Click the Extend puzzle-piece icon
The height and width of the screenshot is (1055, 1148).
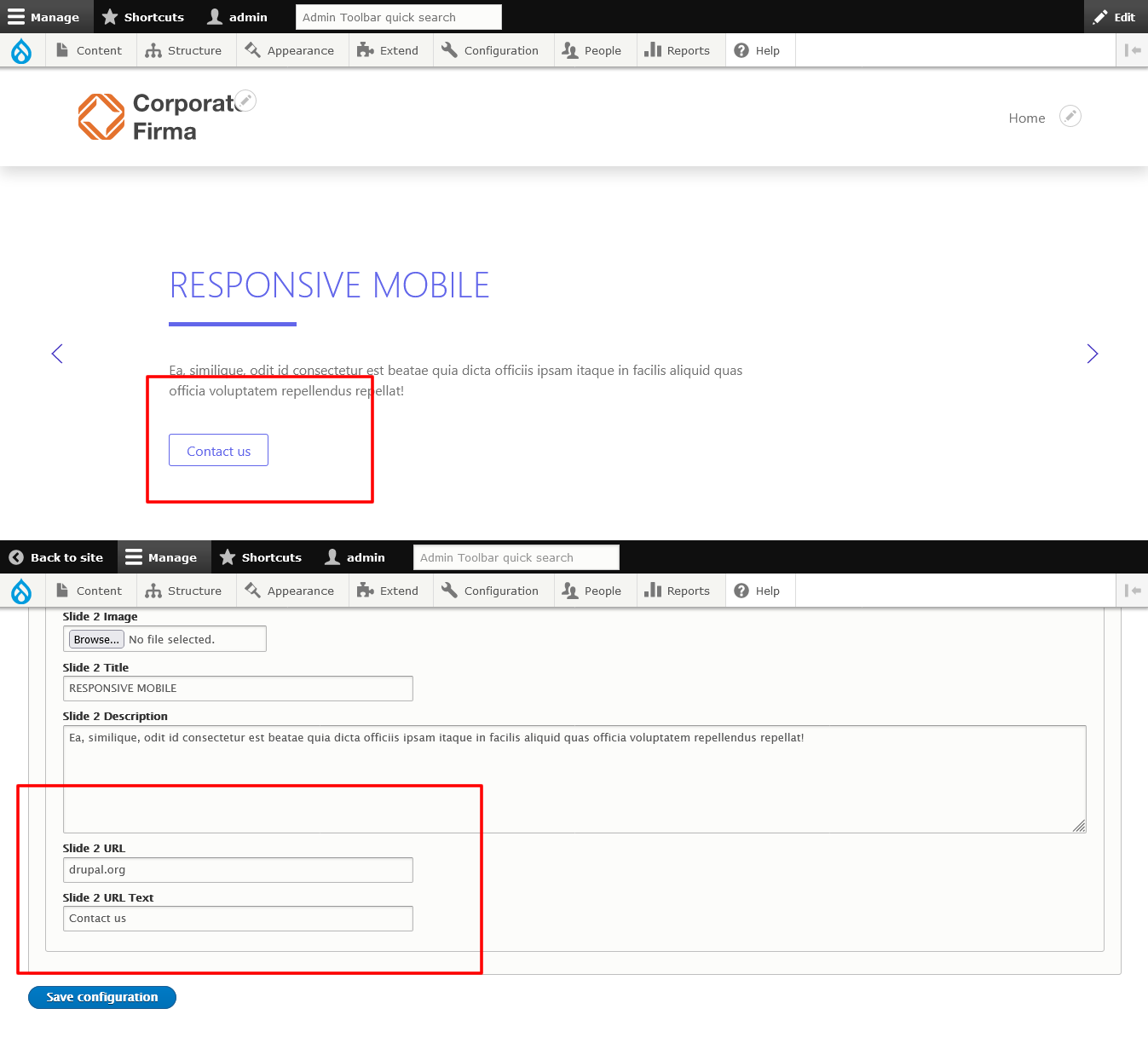click(366, 50)
